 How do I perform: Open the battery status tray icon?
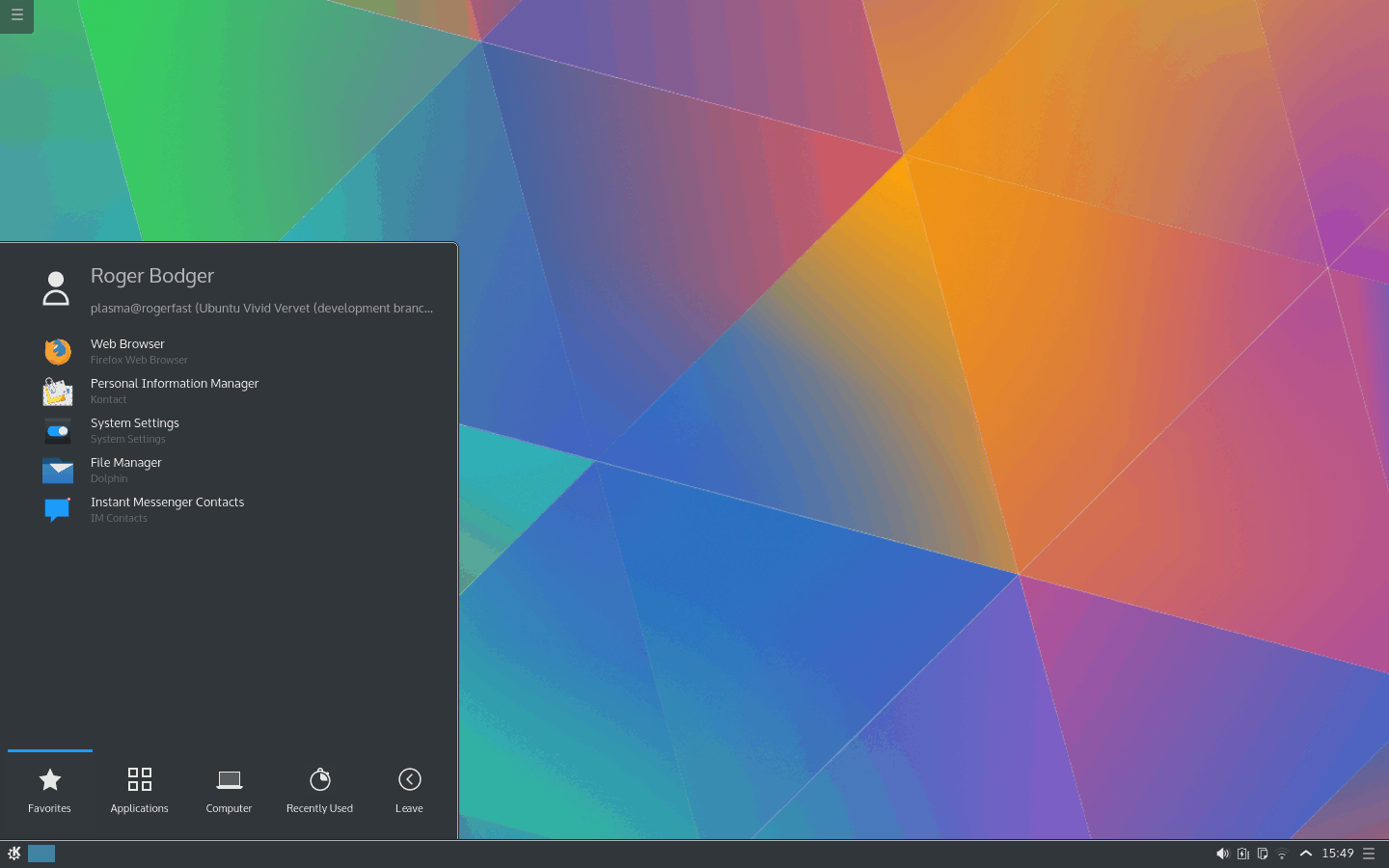click(x=1243, y=854)
